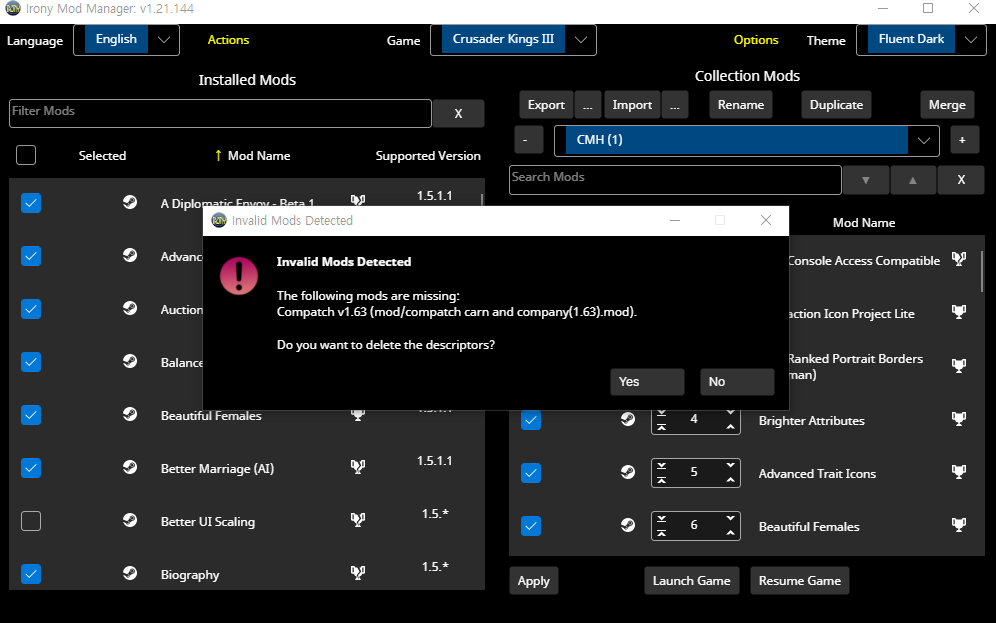Open the Language dropdown arrow
This screenshot has height=623, width=996.
tap(164, 40)
